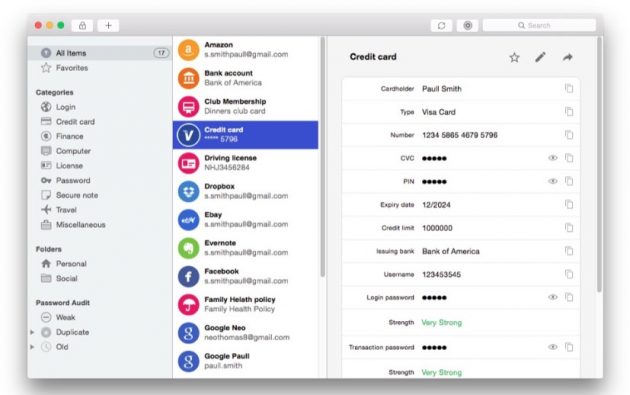Open the Driving license item
Viewport: 630px width, 395px height.
pyautogui.click(x=245, y=163)
